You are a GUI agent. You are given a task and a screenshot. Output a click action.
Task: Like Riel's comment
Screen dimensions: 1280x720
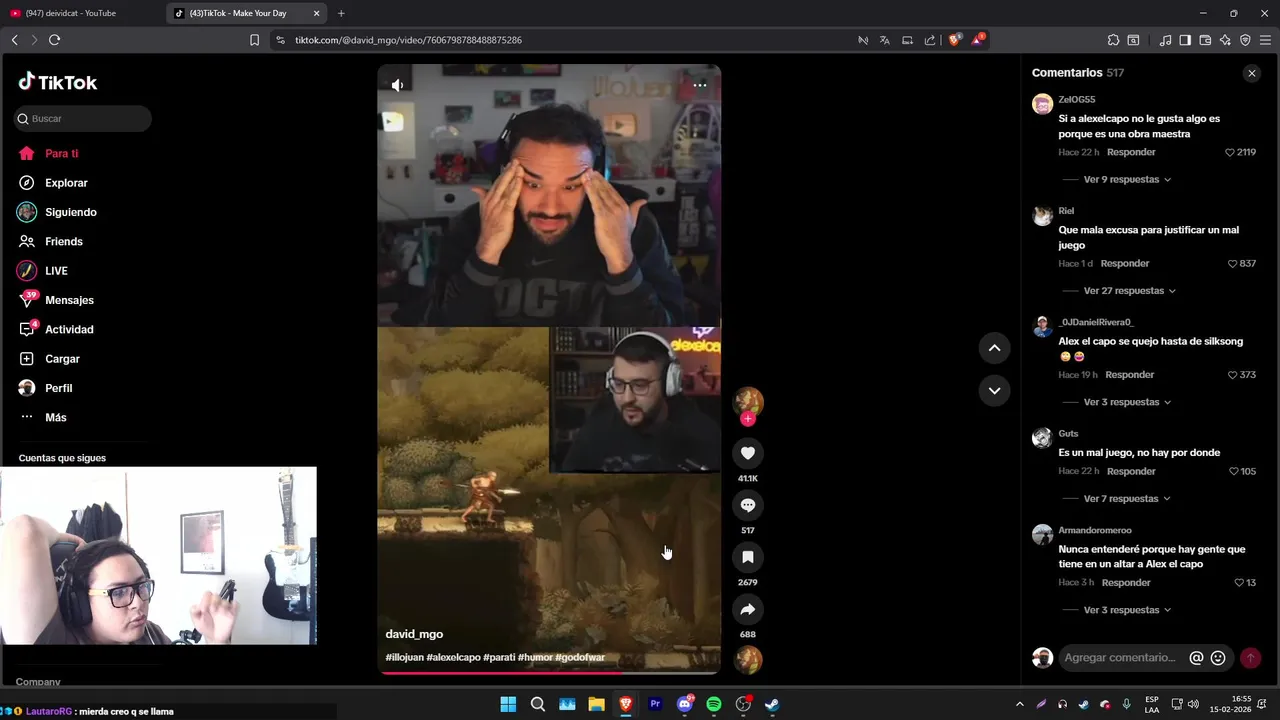click(1233, 264)
